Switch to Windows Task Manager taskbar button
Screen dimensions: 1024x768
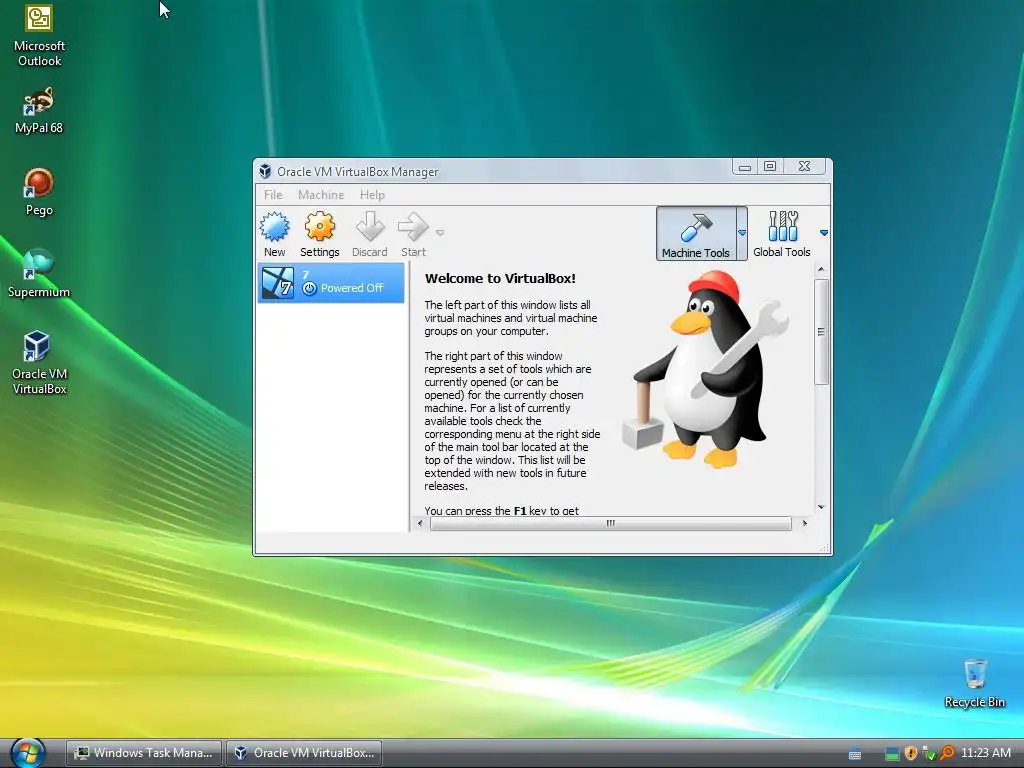(144, 753)
